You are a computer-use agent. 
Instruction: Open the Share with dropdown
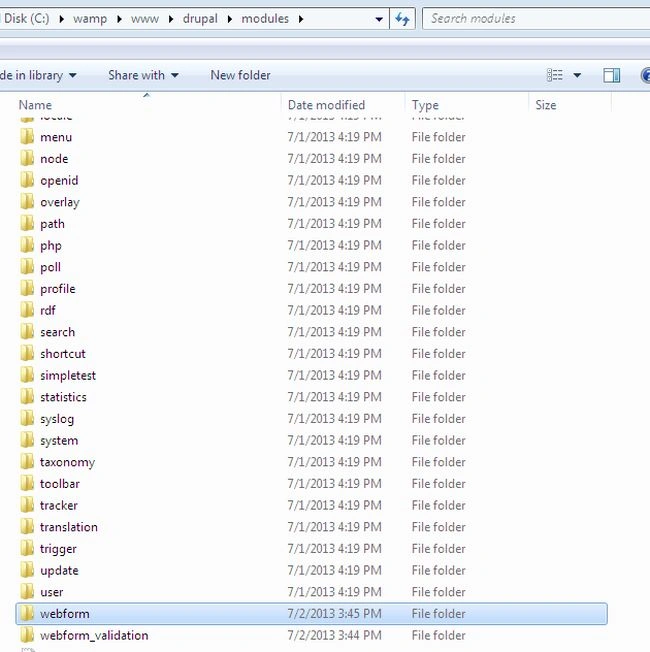coord(143,75)
